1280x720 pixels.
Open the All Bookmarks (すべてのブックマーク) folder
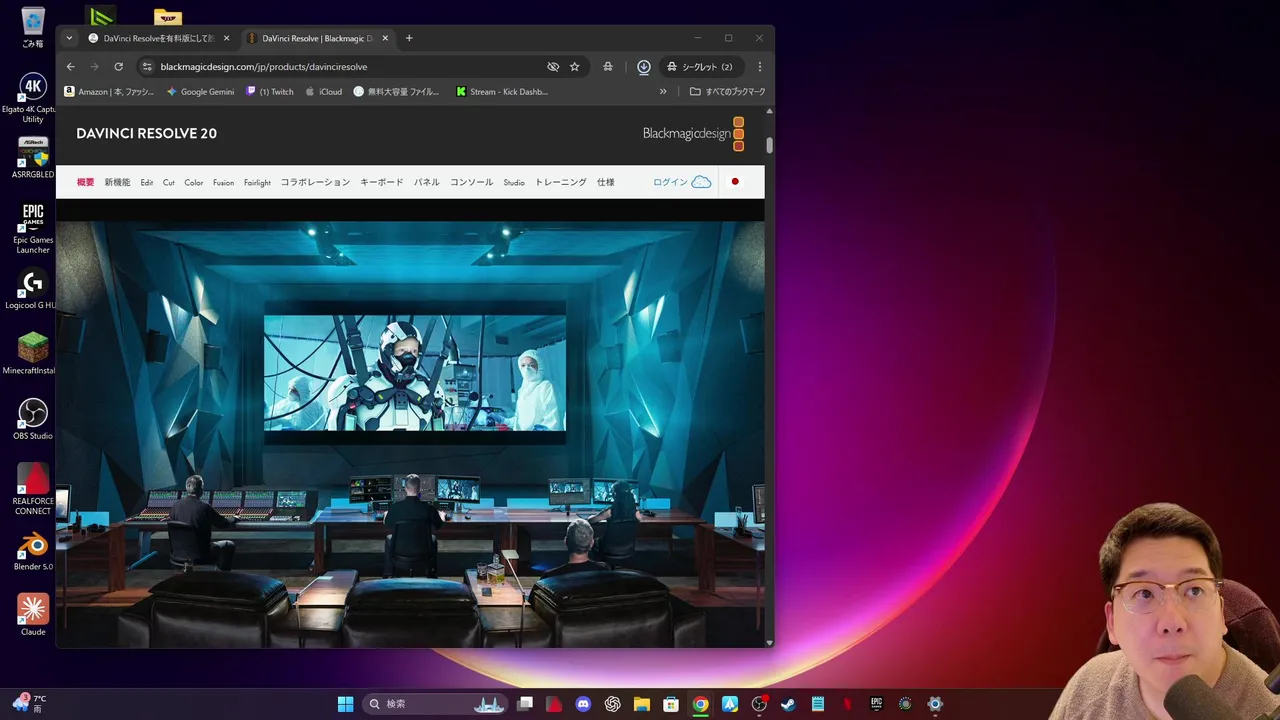[728, 92]
